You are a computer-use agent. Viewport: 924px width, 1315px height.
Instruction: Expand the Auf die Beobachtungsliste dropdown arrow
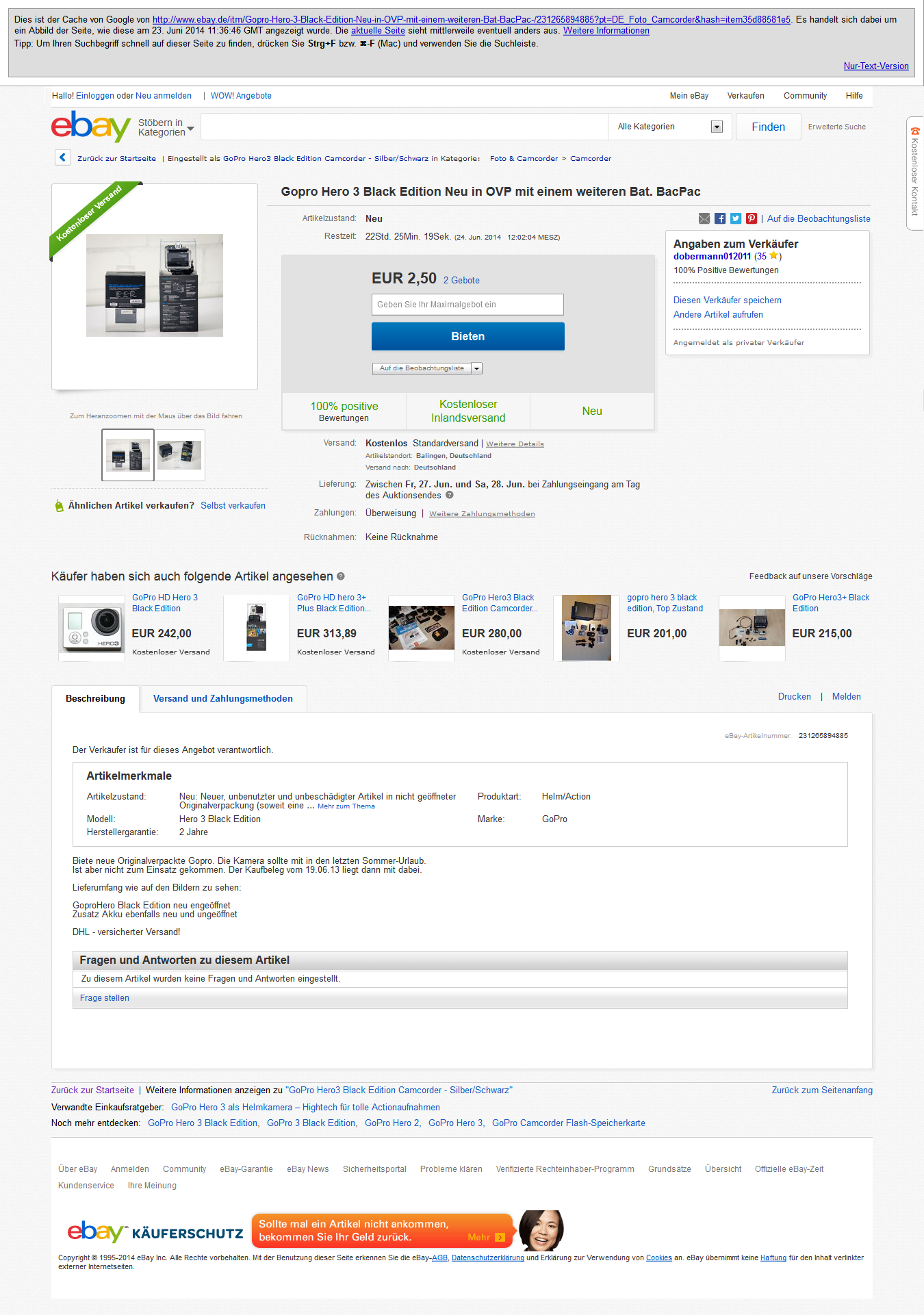click(477, 368)
